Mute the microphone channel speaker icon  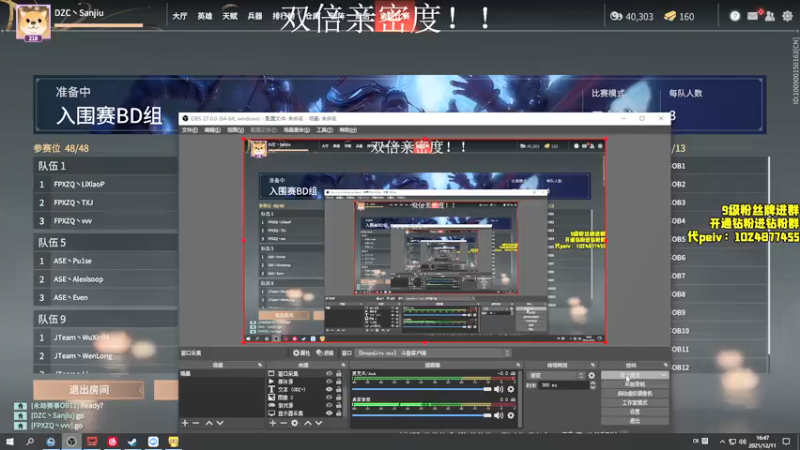498,389
